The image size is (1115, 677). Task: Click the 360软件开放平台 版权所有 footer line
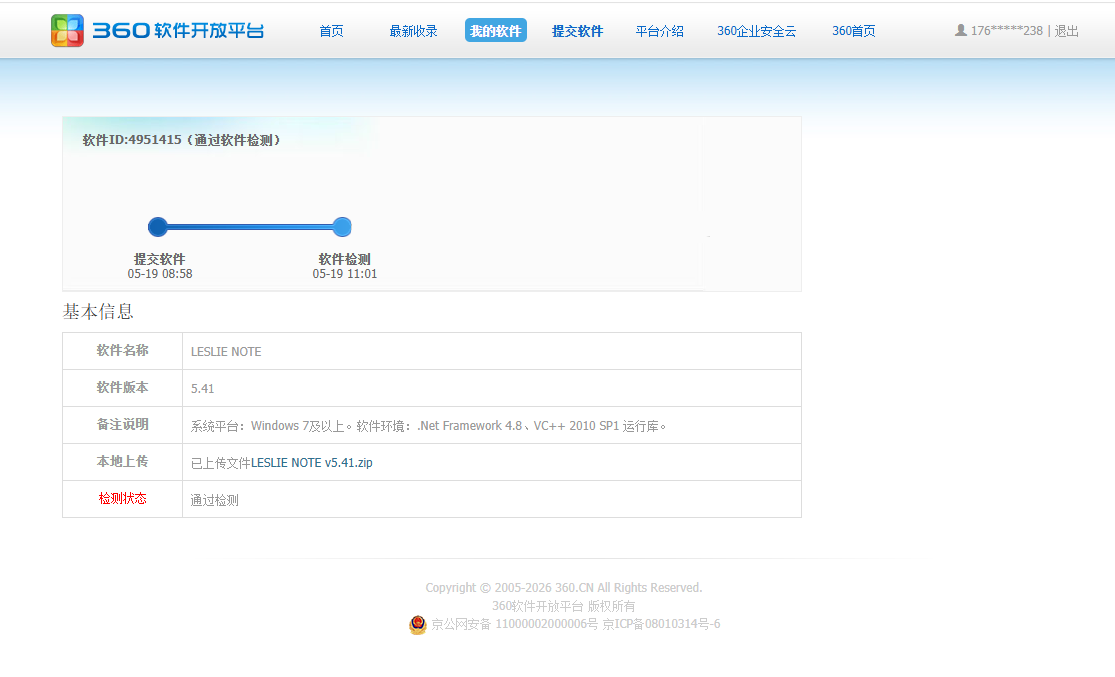coord(564,606)
